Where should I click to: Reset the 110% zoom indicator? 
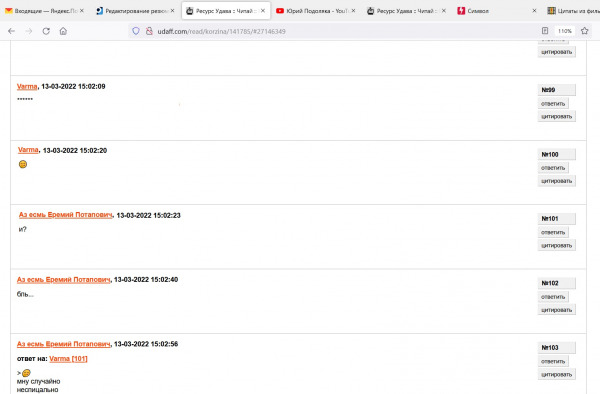tap(564, 31)
